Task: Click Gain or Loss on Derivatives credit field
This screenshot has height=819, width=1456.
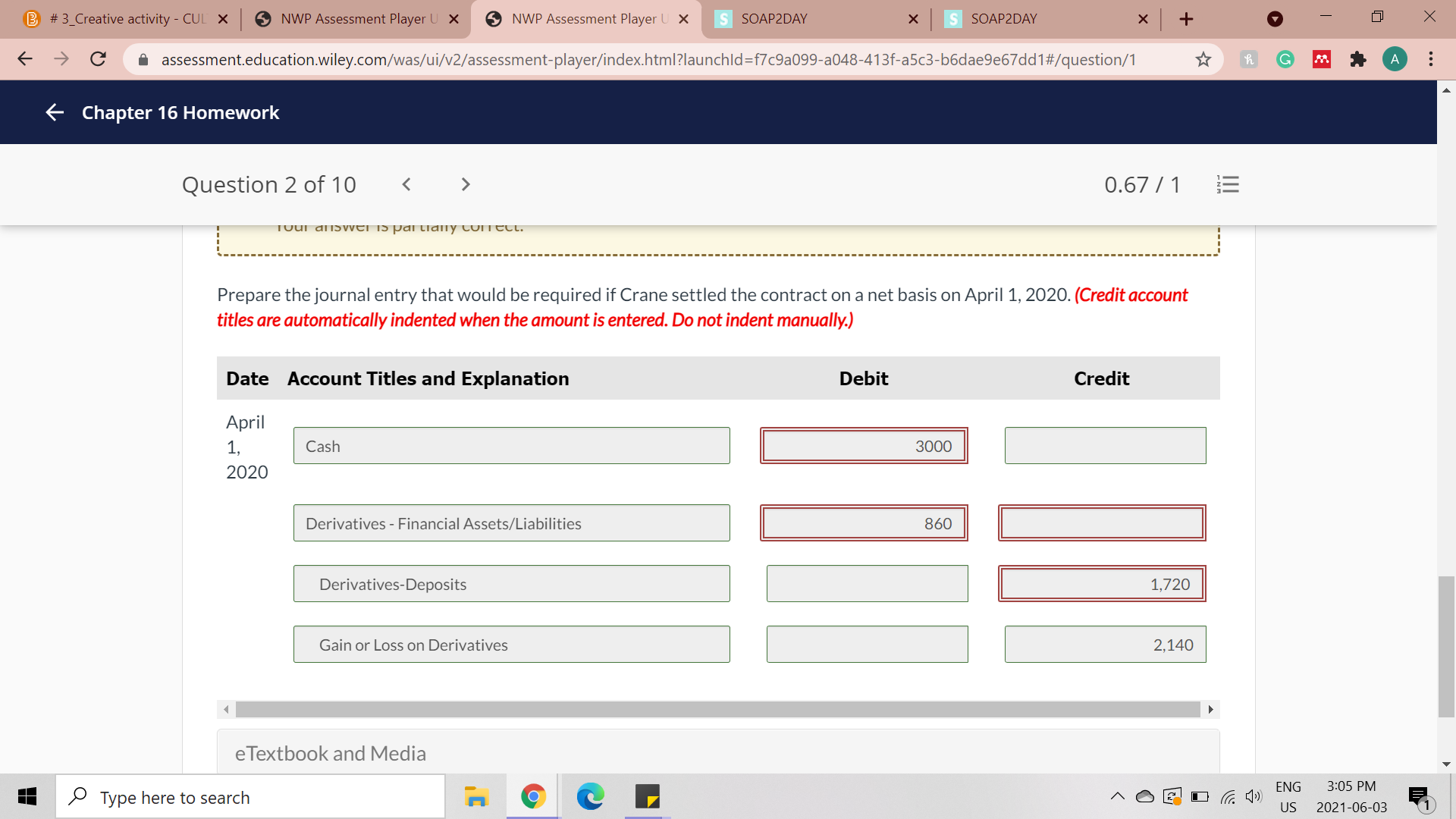Action: (1105, 645)
